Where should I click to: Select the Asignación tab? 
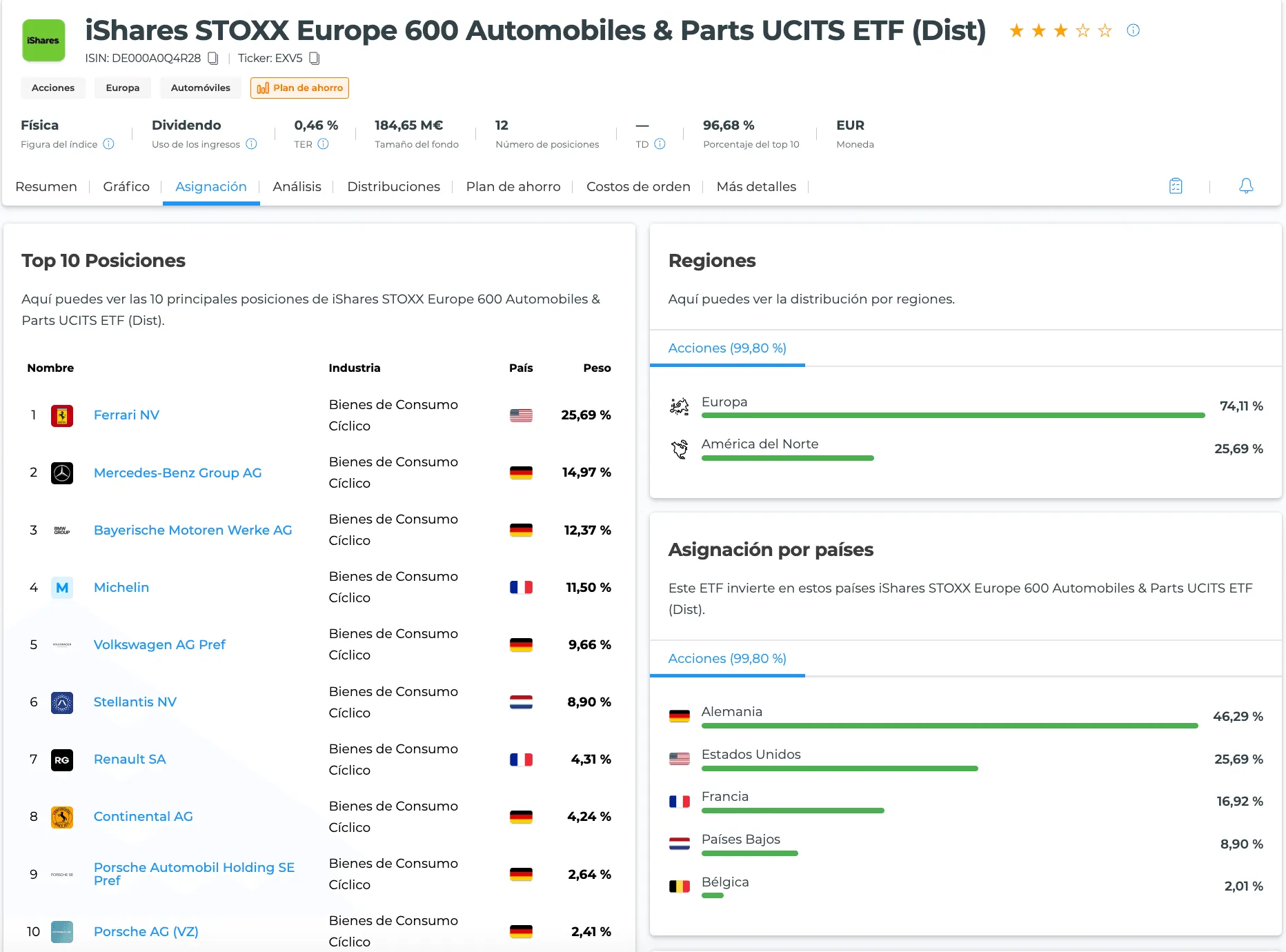coord(211,186)
